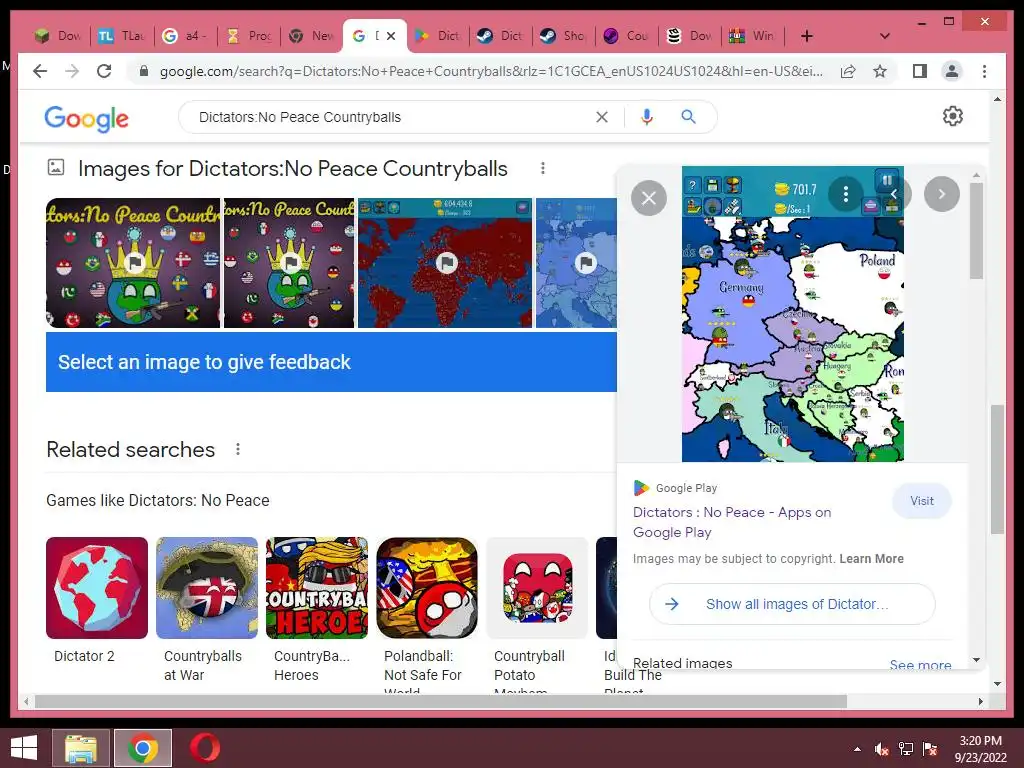This screenshot has height=768, width=1024.
Task: Go back to the previous page
Action: (40, 71)
